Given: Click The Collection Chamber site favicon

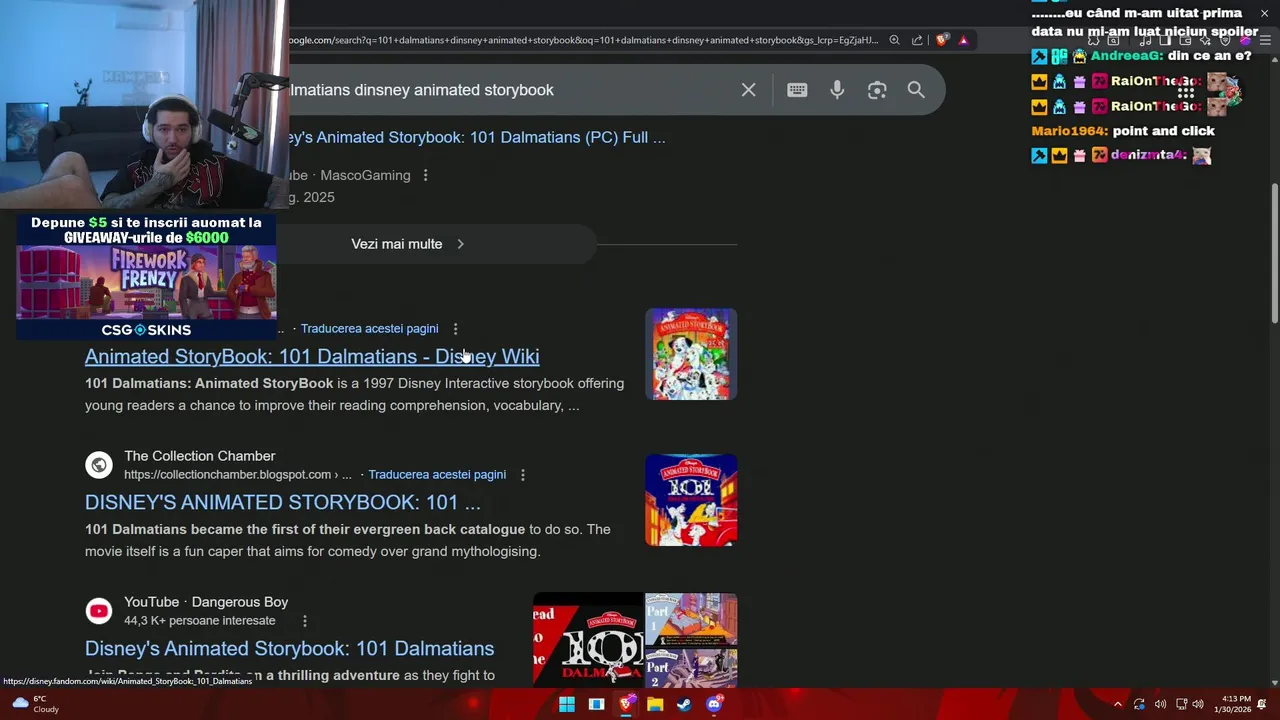Looking at the screenshot, I should tap(99, 465).
